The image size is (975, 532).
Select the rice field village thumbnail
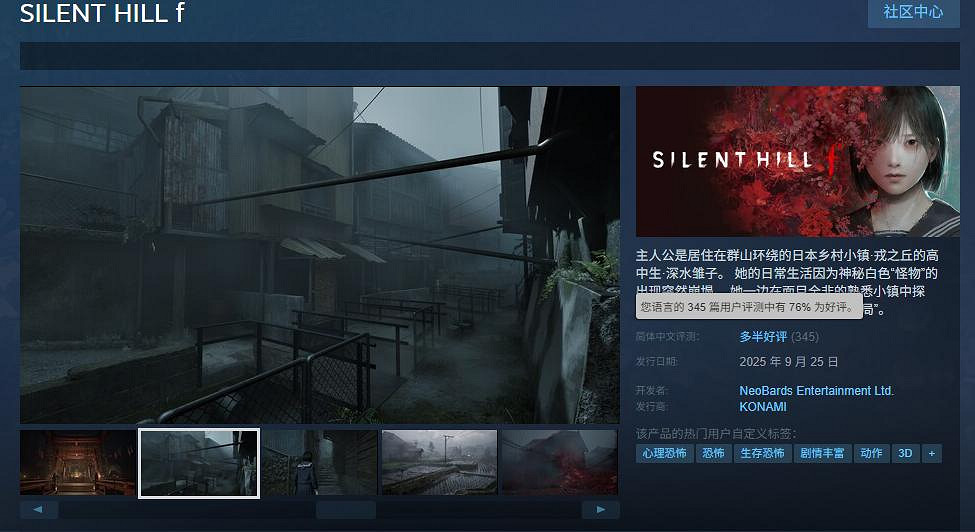coord(440,462)
